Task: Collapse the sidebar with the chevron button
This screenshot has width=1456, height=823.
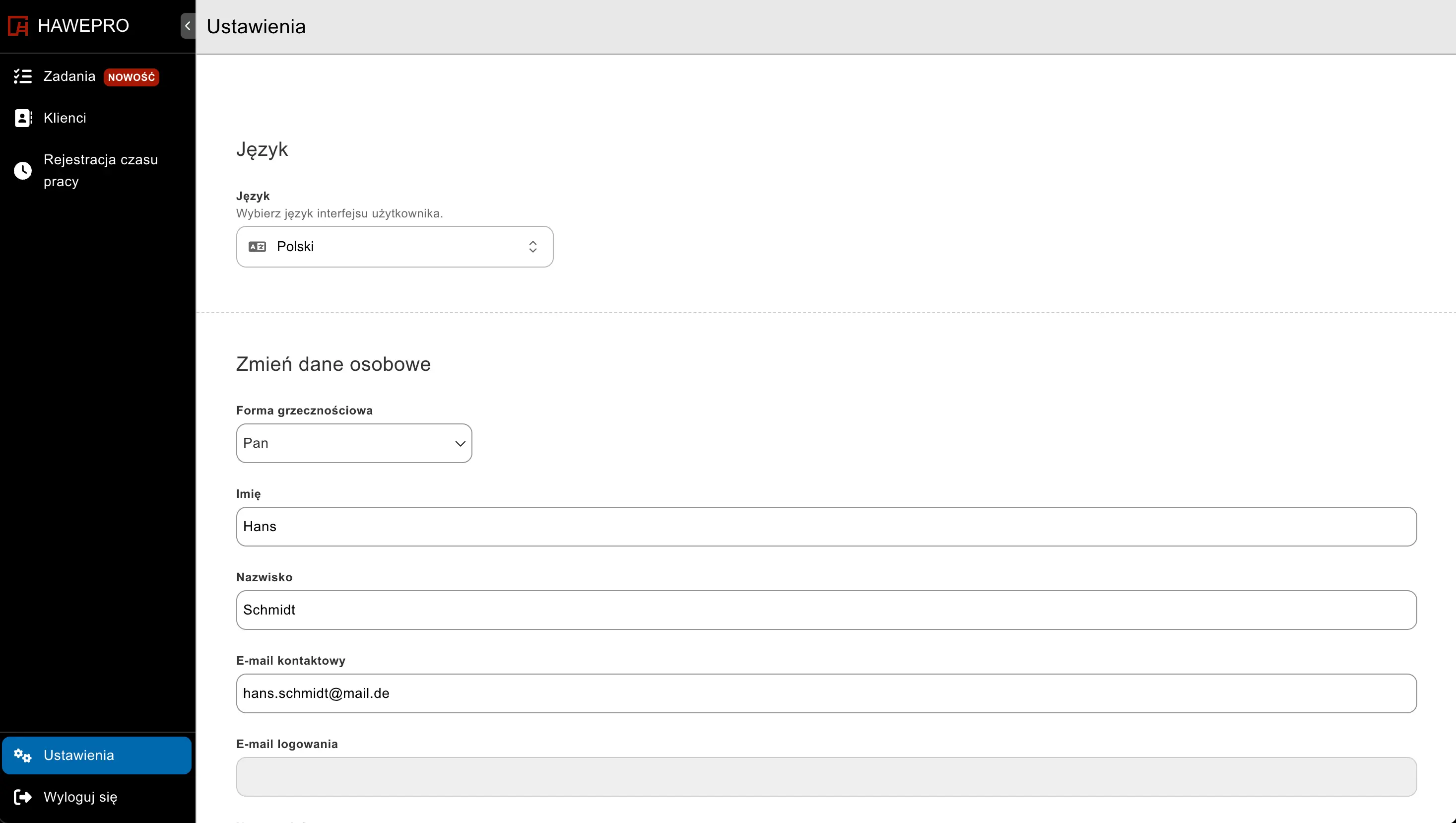Action: (x=188, y=26)
